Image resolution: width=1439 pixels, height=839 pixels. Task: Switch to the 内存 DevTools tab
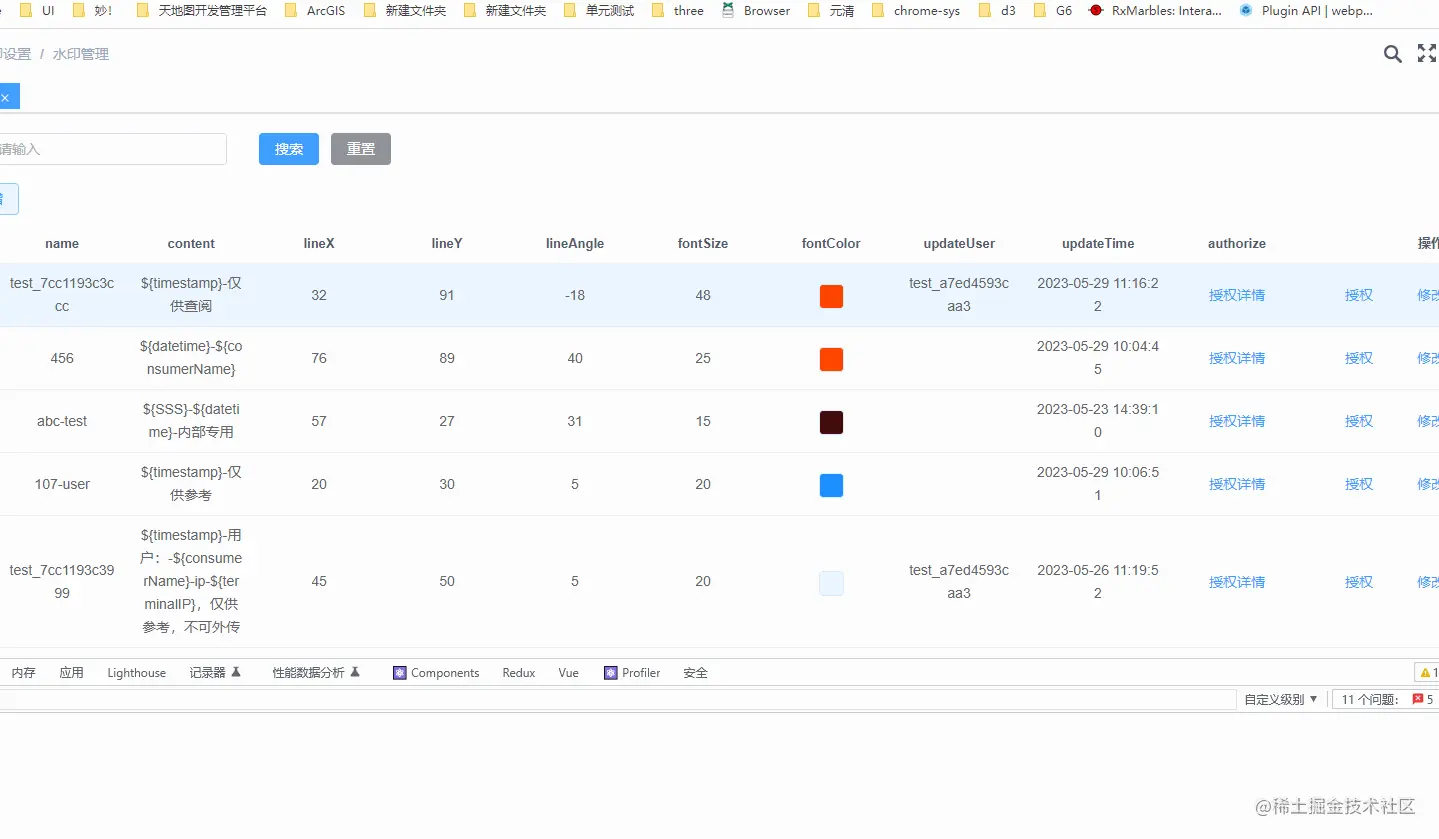point(23,673)
